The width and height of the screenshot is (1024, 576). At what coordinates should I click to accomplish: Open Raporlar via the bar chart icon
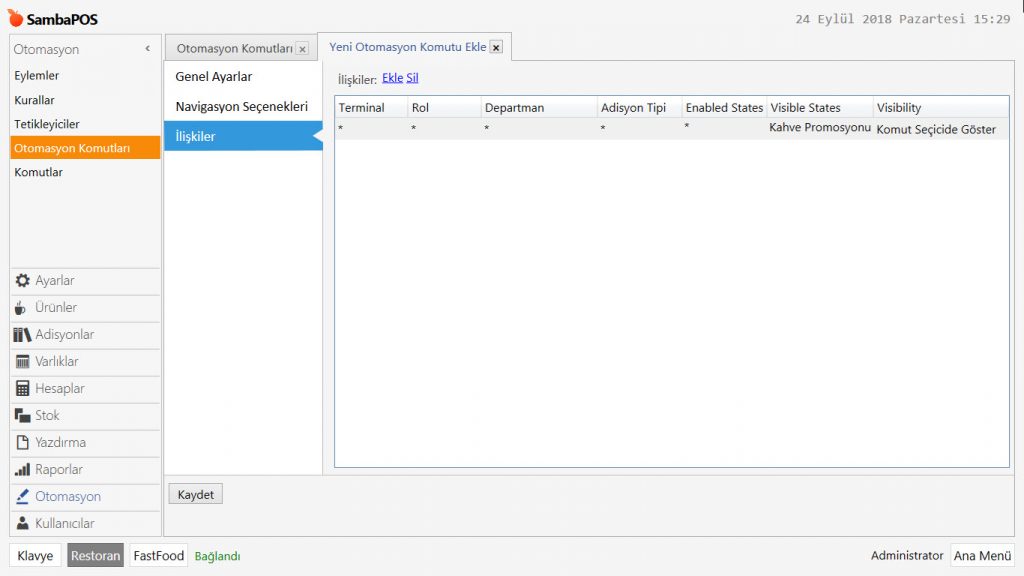pos(23,470)
